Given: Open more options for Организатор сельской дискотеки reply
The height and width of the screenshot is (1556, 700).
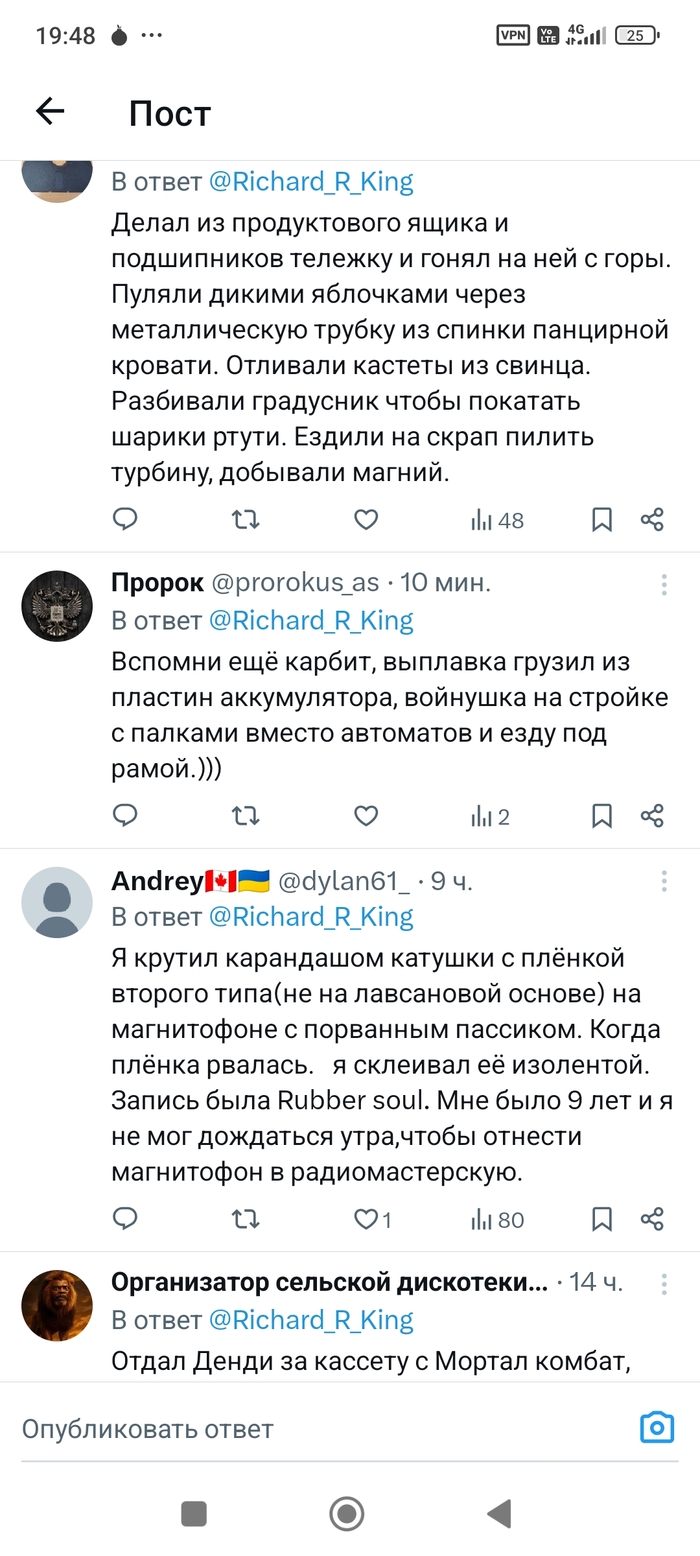Looking at the screenshot, I should 663,1283.
